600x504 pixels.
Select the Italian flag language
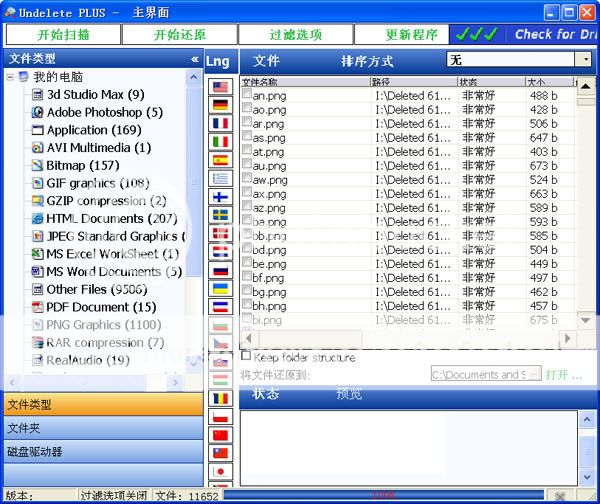pos(220,142)
